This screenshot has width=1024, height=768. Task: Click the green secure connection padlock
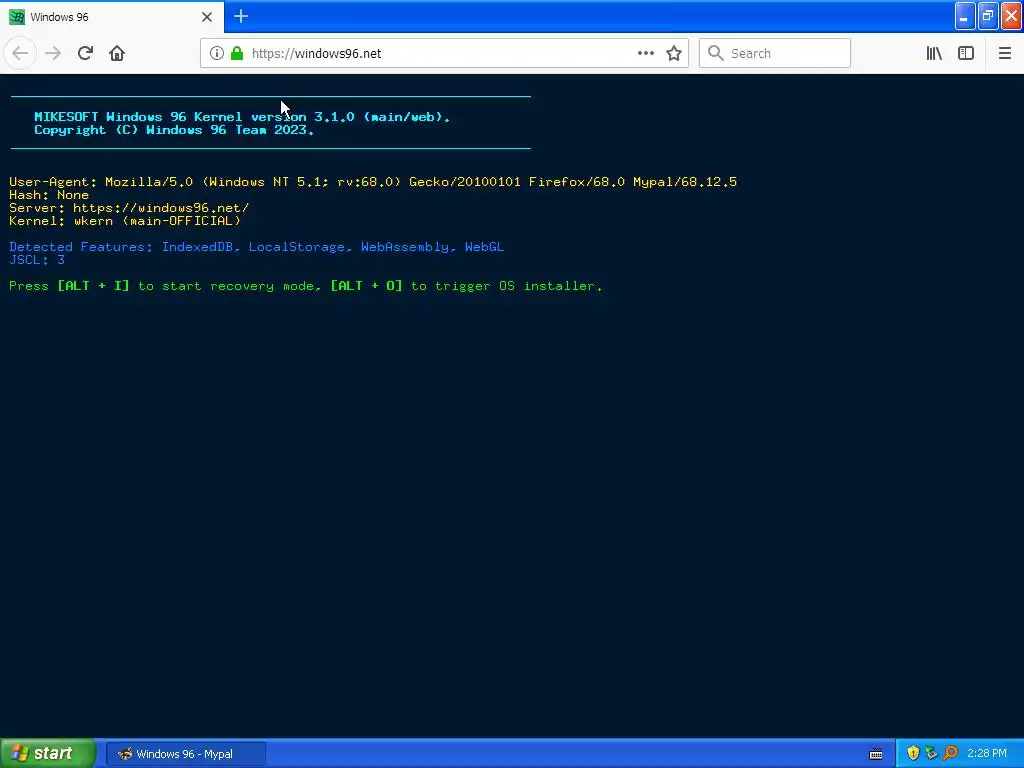pos(237,53)
